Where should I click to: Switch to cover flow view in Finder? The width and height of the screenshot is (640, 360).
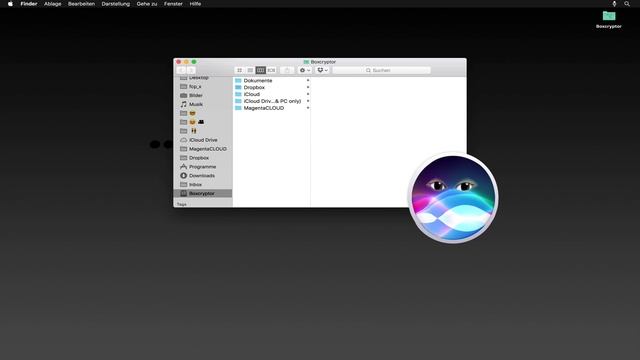pos(271,70)
